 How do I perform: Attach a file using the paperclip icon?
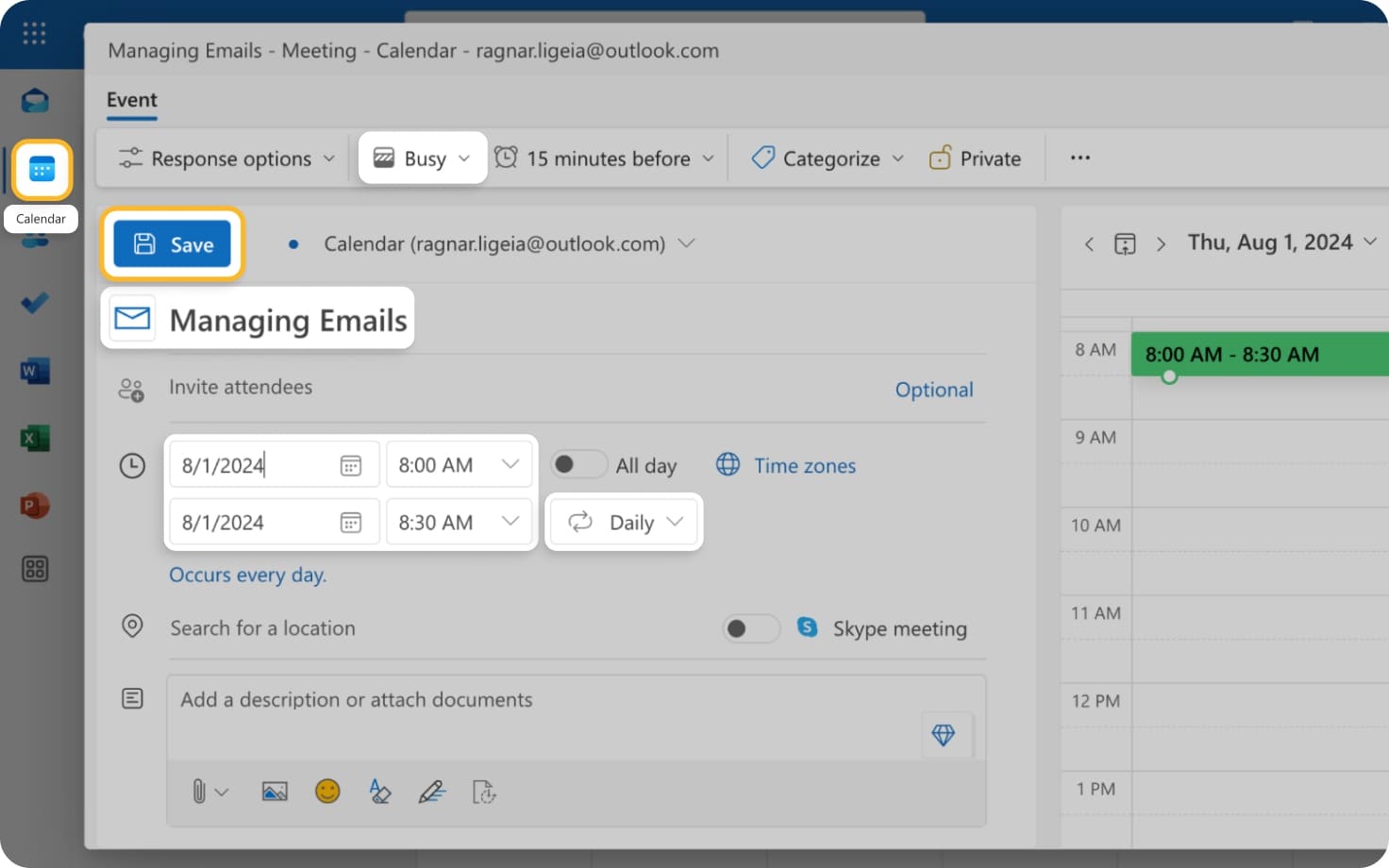tap(201, 792)
